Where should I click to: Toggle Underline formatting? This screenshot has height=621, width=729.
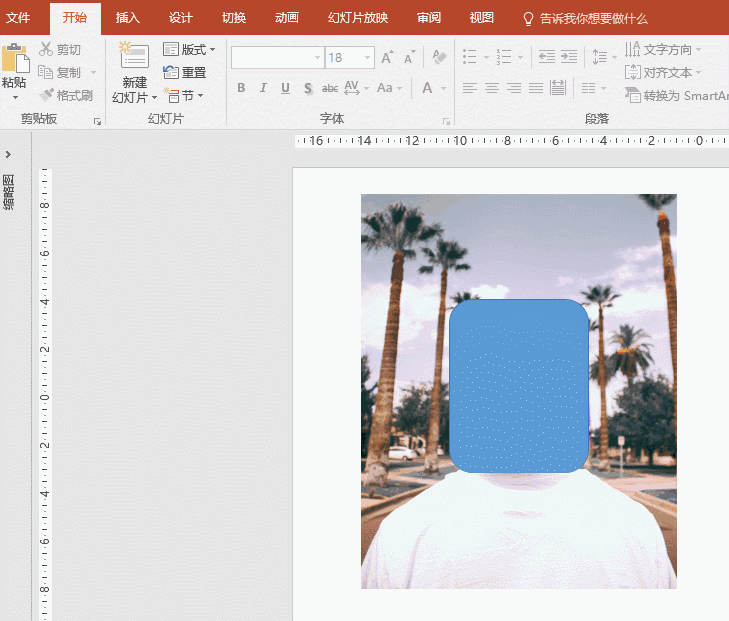coord(285,88)
